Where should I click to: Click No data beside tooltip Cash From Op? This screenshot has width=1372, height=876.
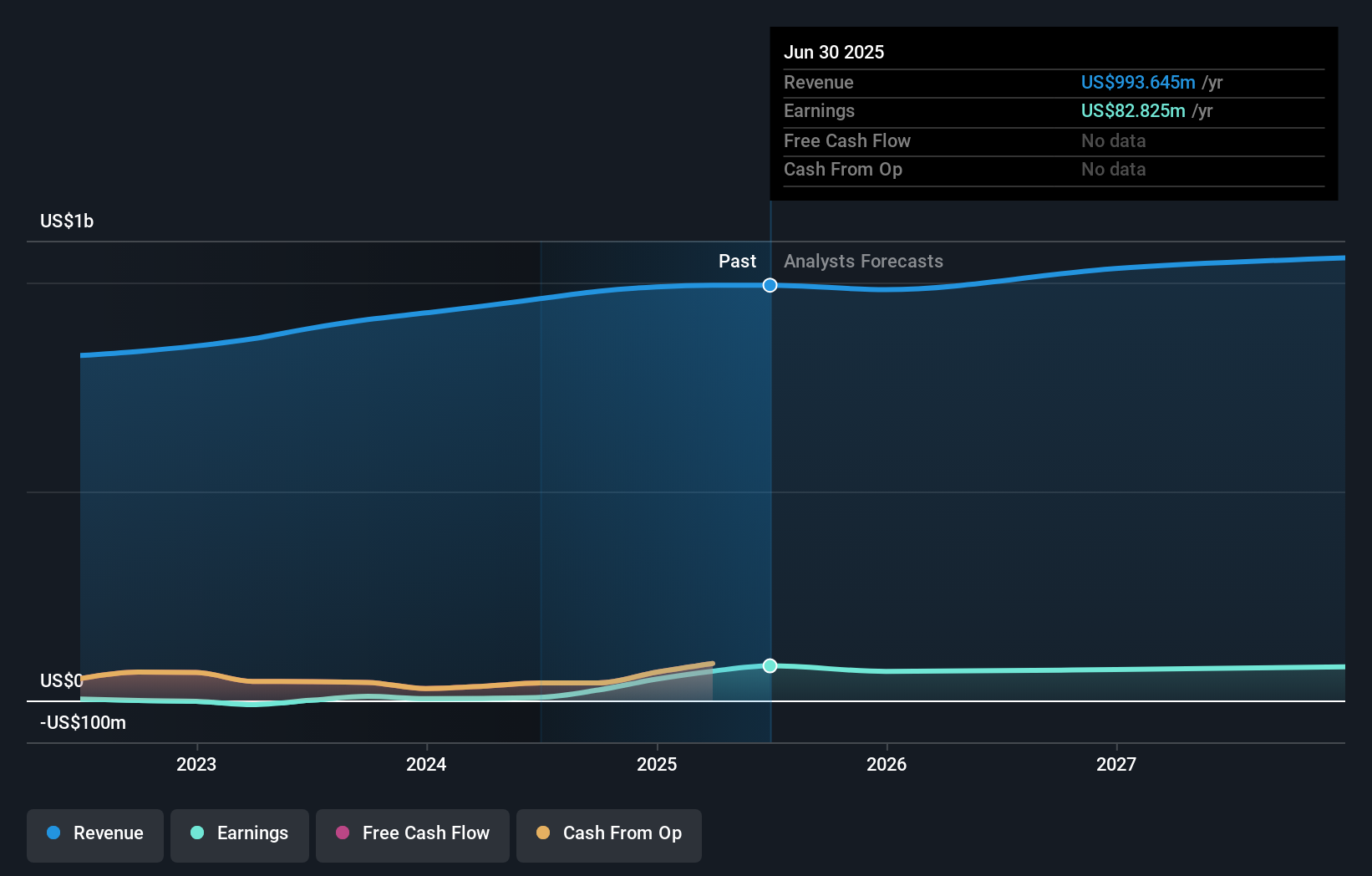coord(1114,169)
